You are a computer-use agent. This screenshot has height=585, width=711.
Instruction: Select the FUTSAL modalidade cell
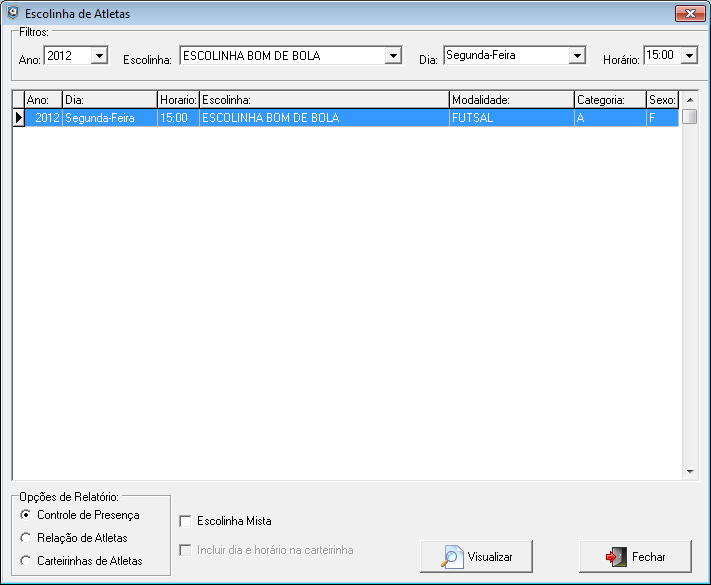click(511, 118)
